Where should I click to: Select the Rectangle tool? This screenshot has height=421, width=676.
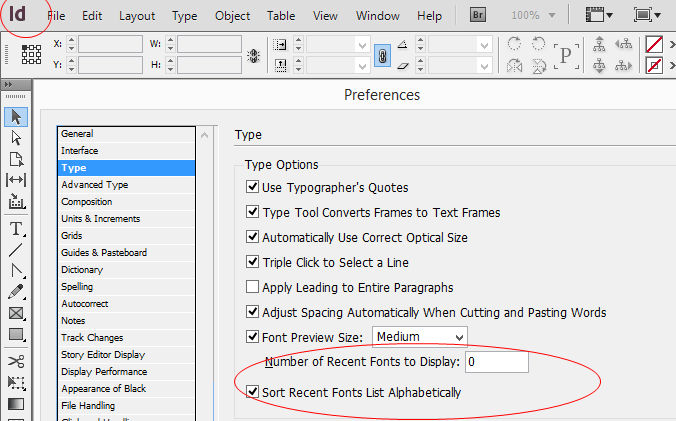pyautogui.click(x=16, y=334)
